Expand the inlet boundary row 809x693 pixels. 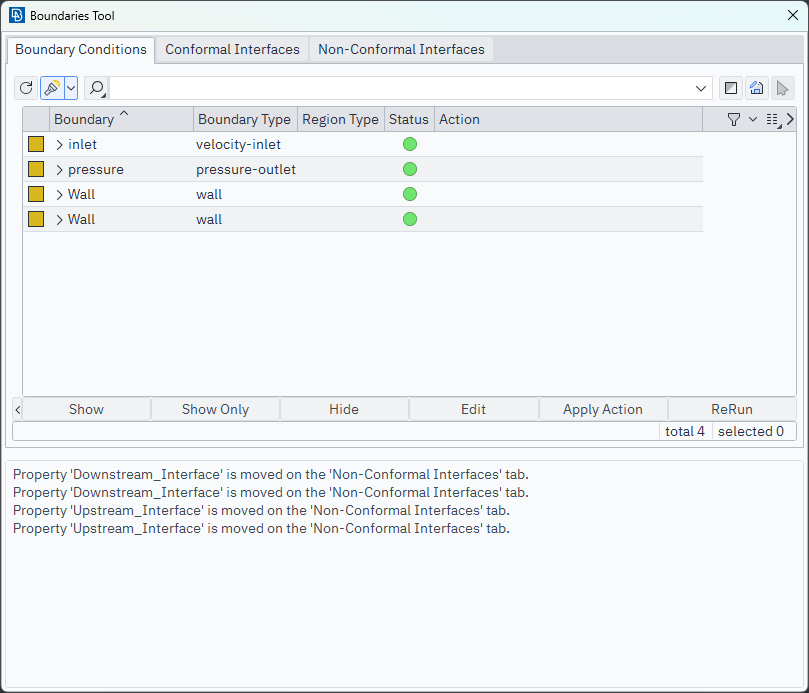click(60, 144)
